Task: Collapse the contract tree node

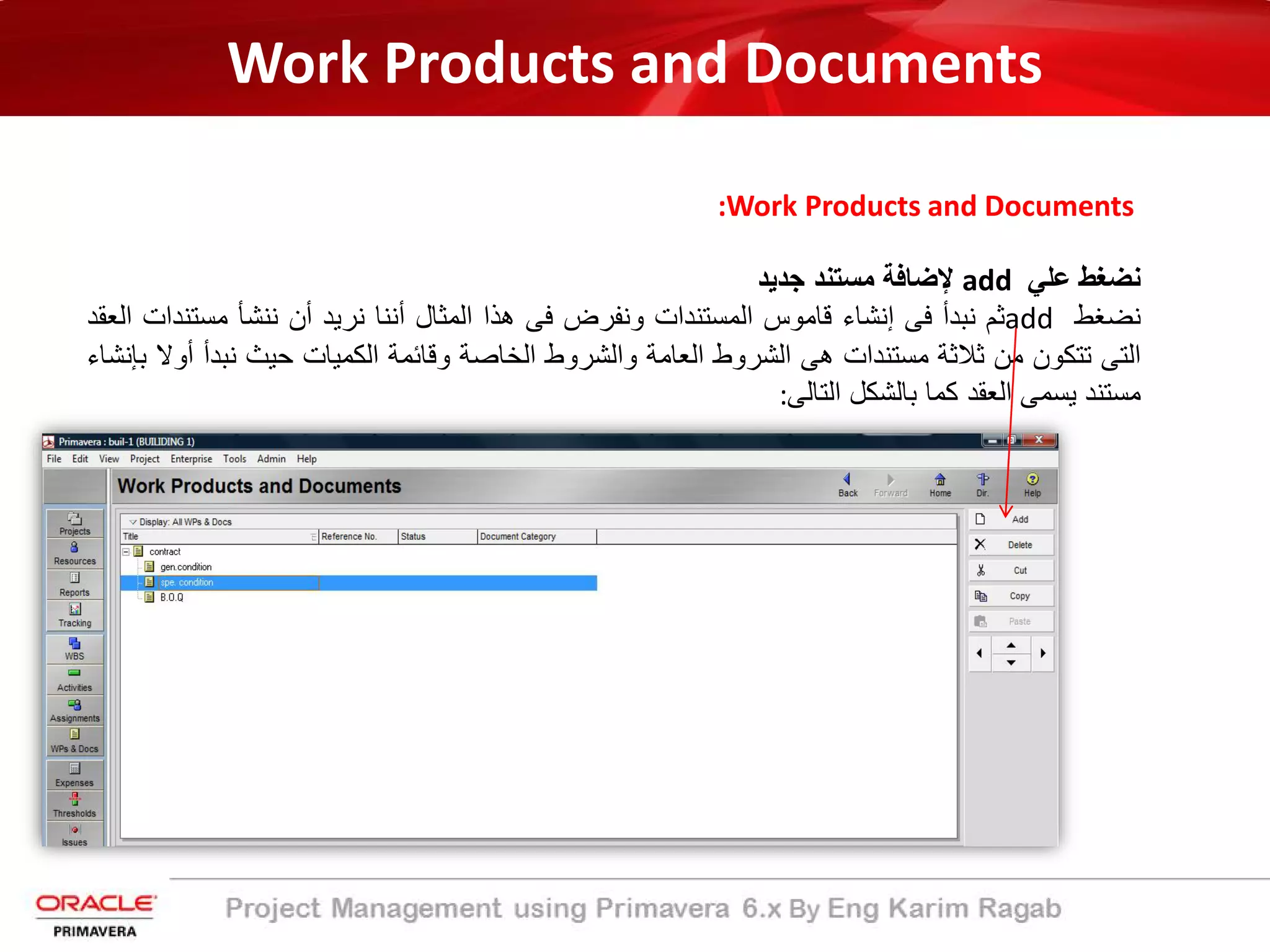Action: click(126, 552)
